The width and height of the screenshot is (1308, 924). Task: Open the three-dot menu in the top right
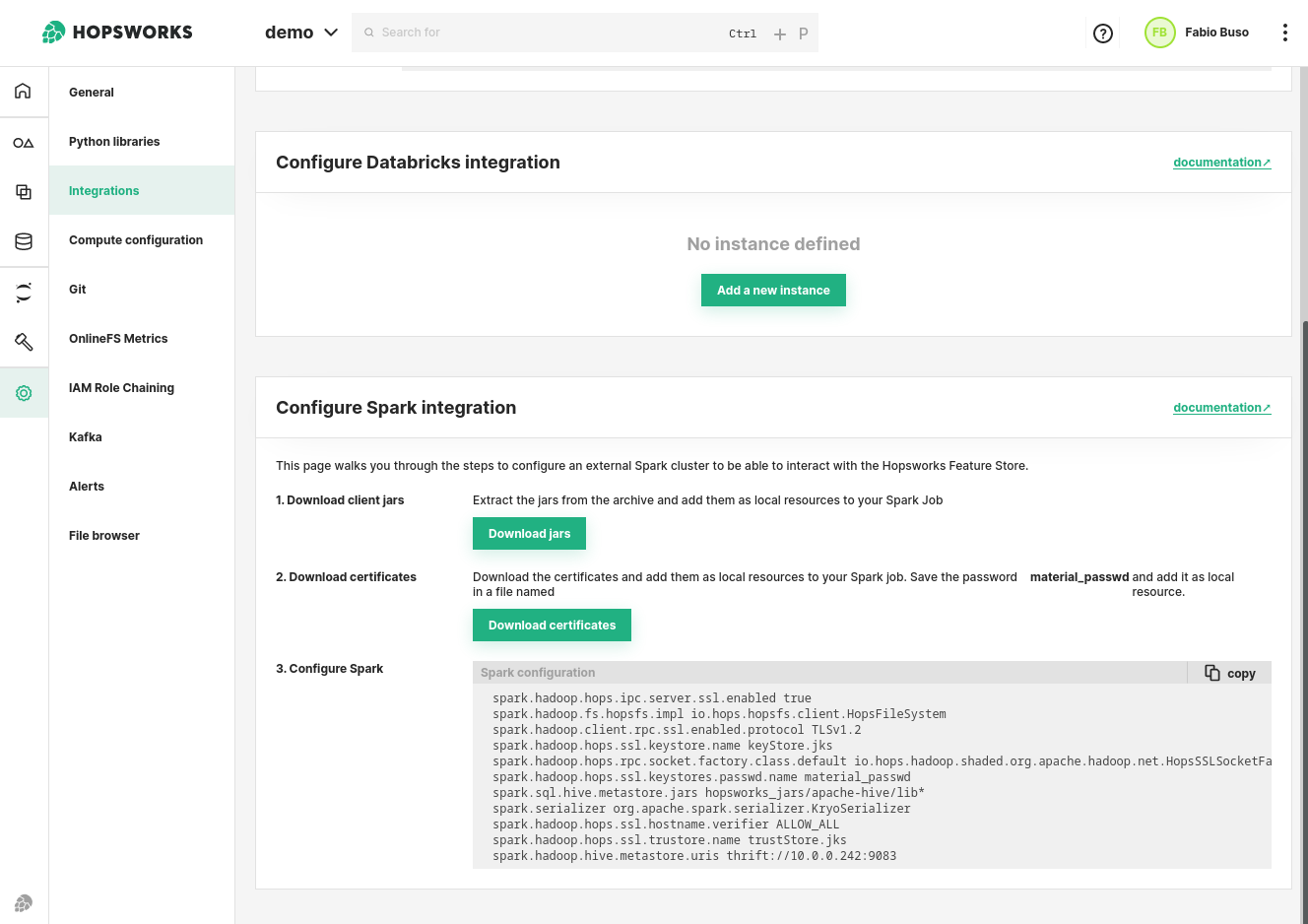point(1285,33)
